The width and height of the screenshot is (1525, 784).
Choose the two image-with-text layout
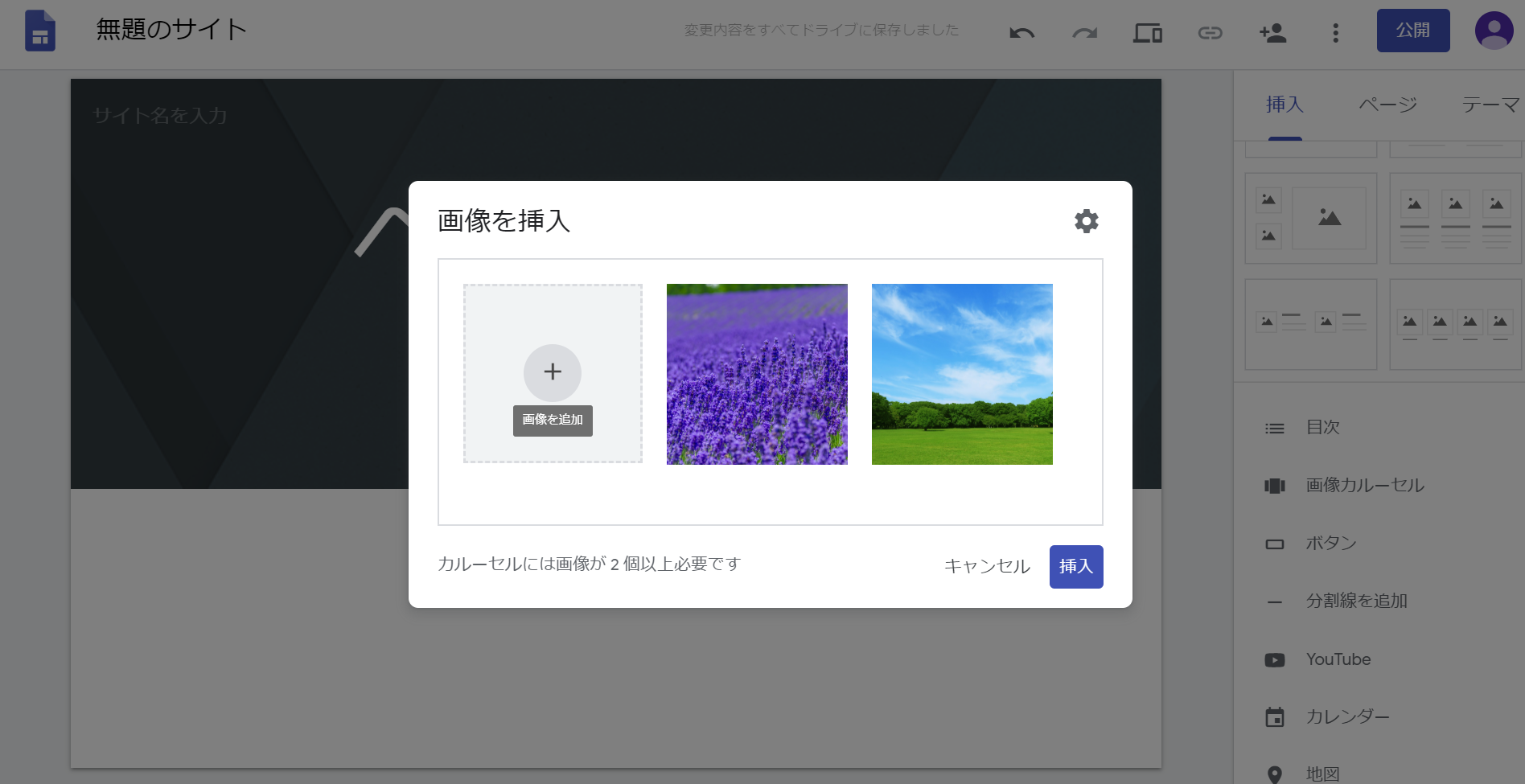point(1311,324)
